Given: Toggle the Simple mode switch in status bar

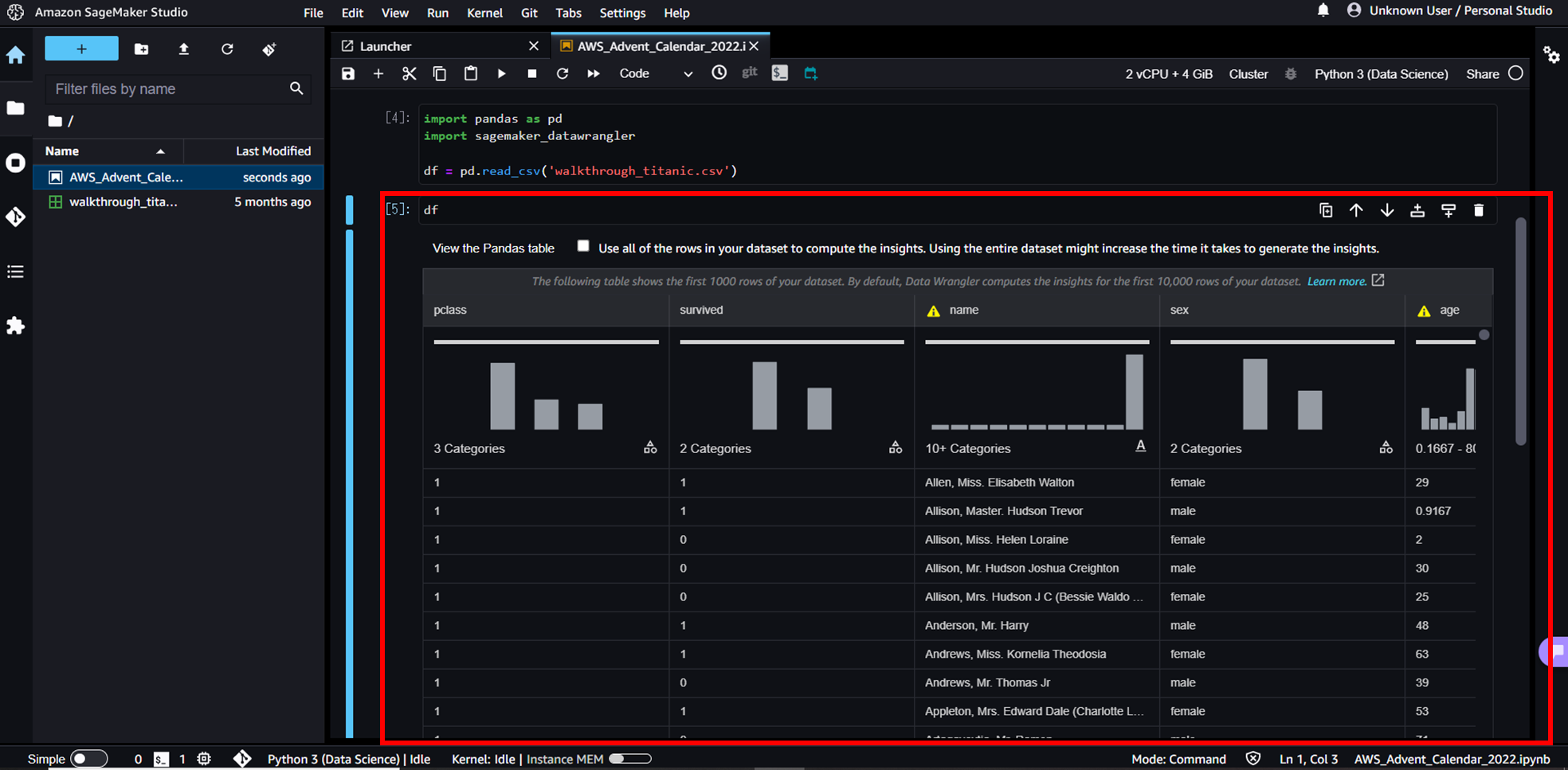Looking at the screenshot, I should 88,759.
